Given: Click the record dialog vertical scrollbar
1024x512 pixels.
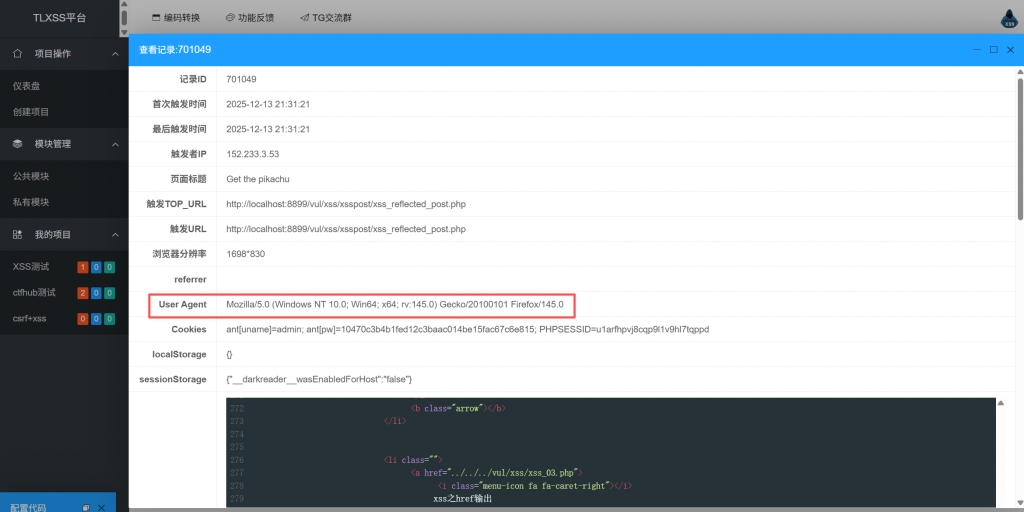Looking at the screenshot, I should pyautogui.click(x=1021, y=148).
